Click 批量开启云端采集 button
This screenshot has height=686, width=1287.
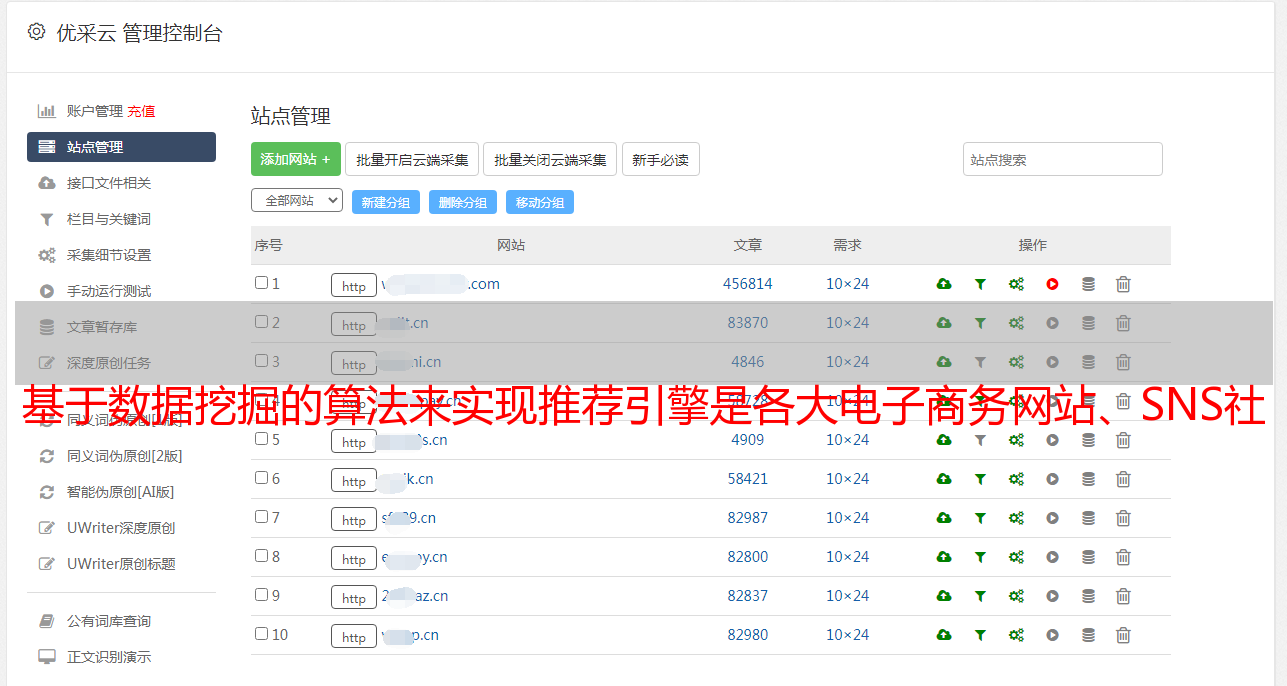tap(412, 159)
